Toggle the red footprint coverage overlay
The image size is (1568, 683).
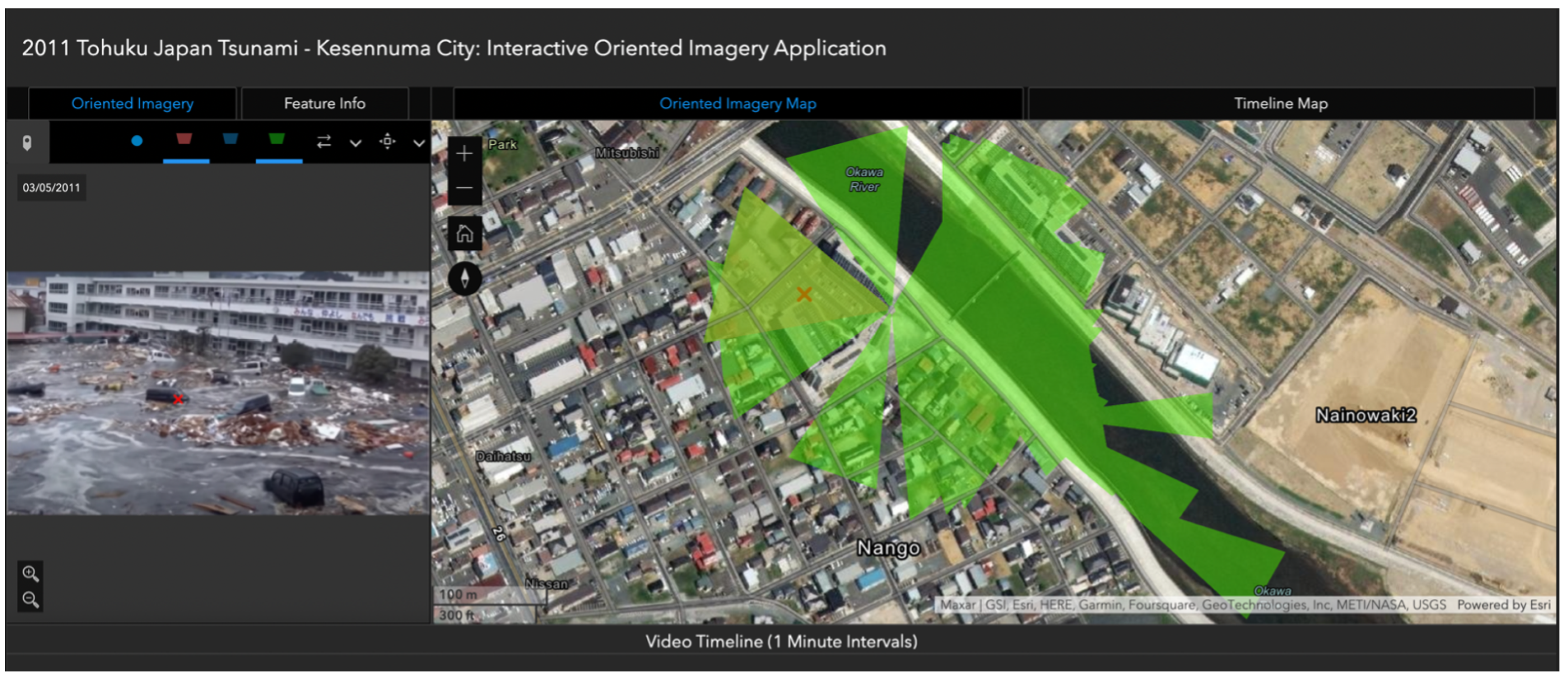185,140
